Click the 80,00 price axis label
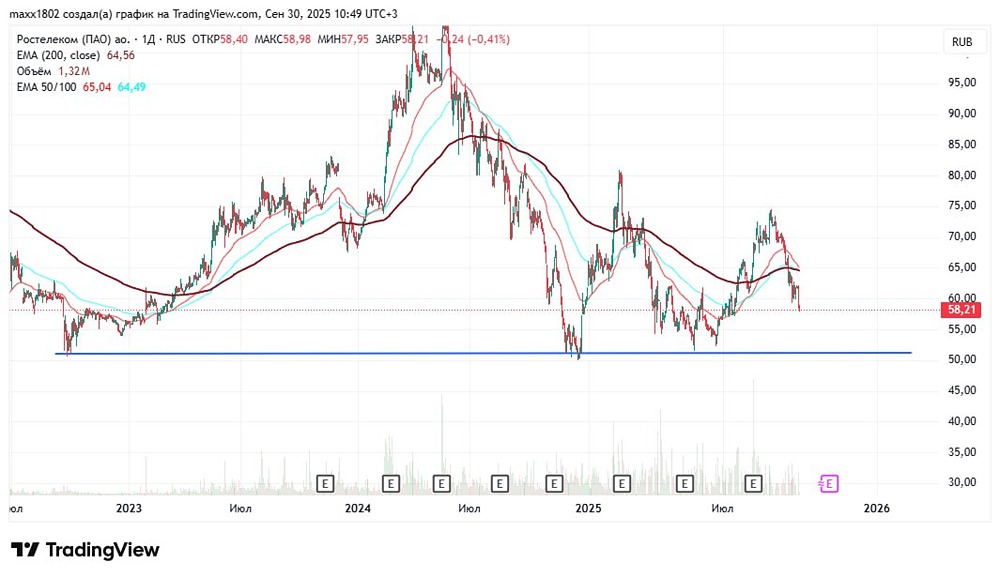The height and width of the screenshot is (578, 1000). [x=962, y=175]
